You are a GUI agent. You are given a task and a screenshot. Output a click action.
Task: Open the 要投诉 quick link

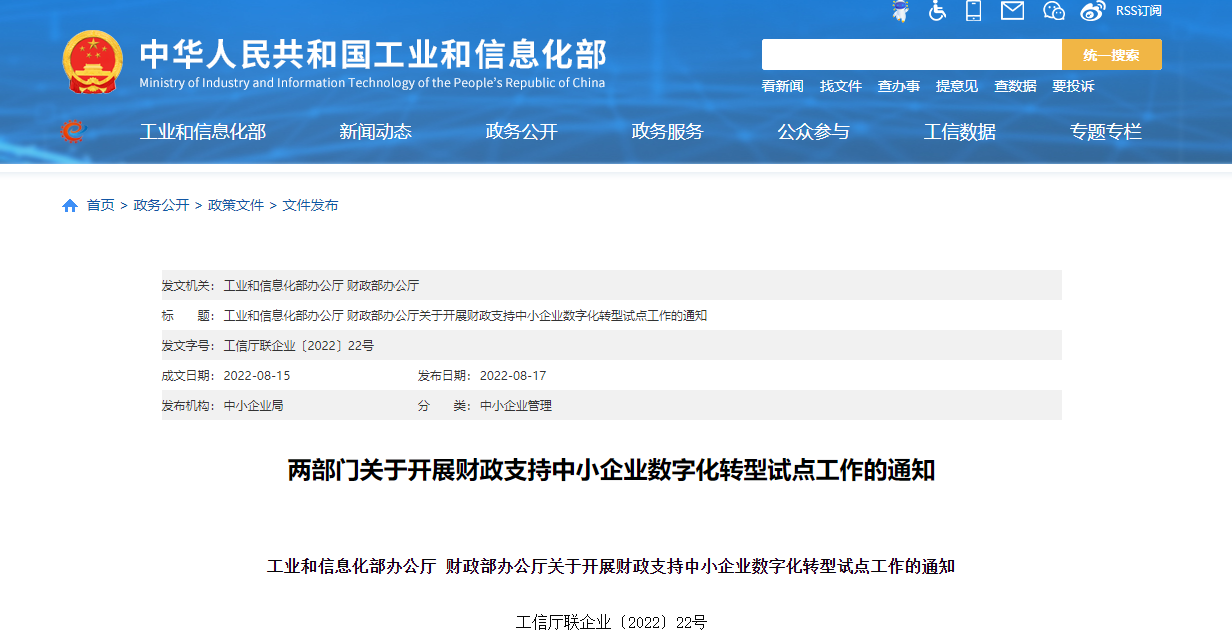(1072, 86)
